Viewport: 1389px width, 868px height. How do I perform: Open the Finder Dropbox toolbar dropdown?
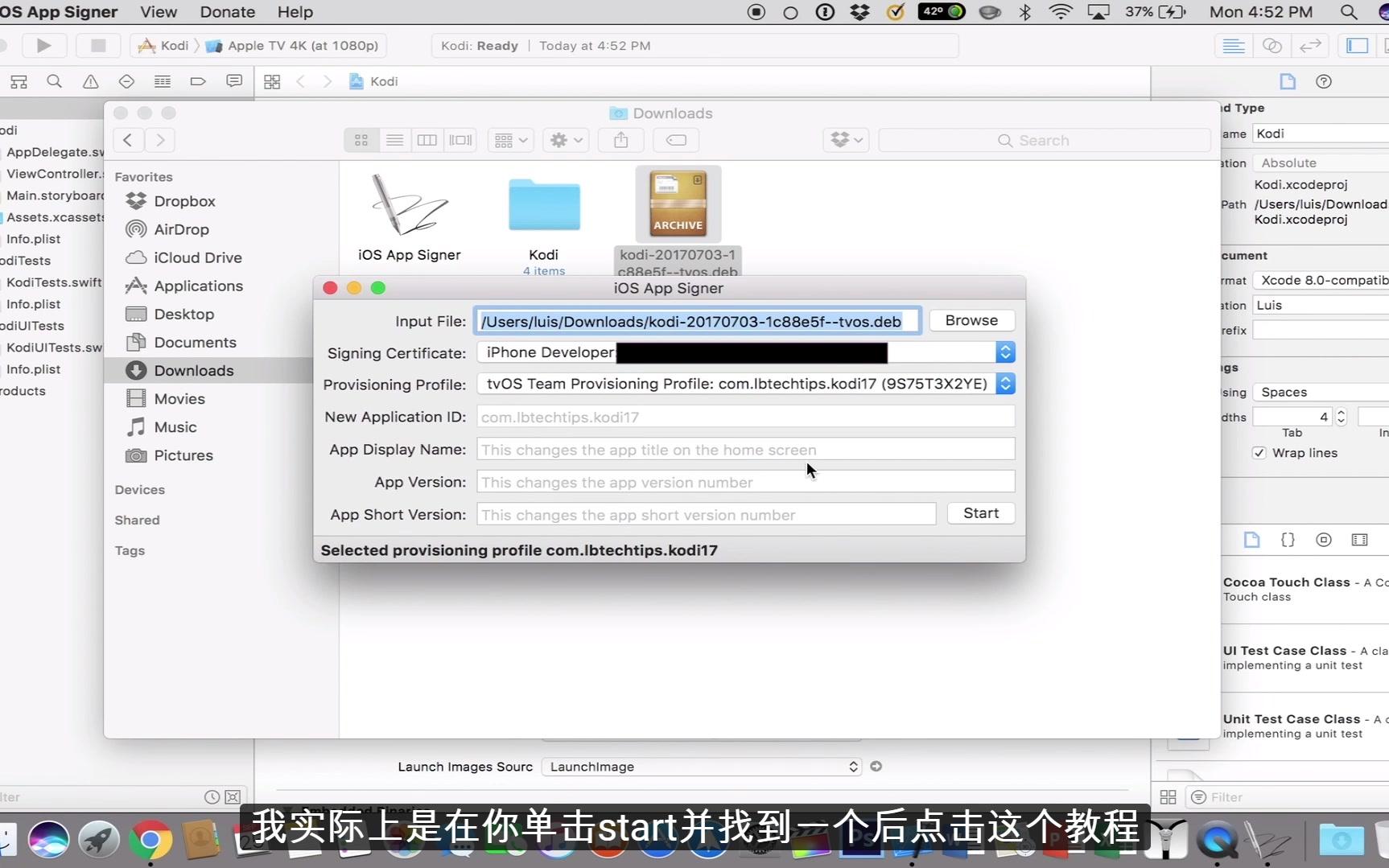tap(847, 140)
